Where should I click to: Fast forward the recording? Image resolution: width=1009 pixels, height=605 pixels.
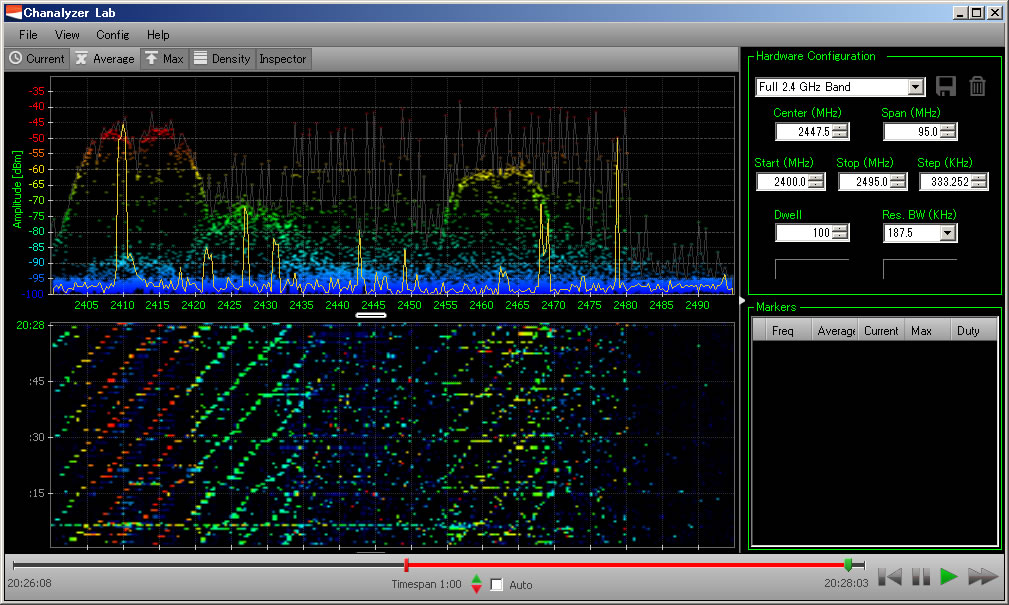coord(983,577)
